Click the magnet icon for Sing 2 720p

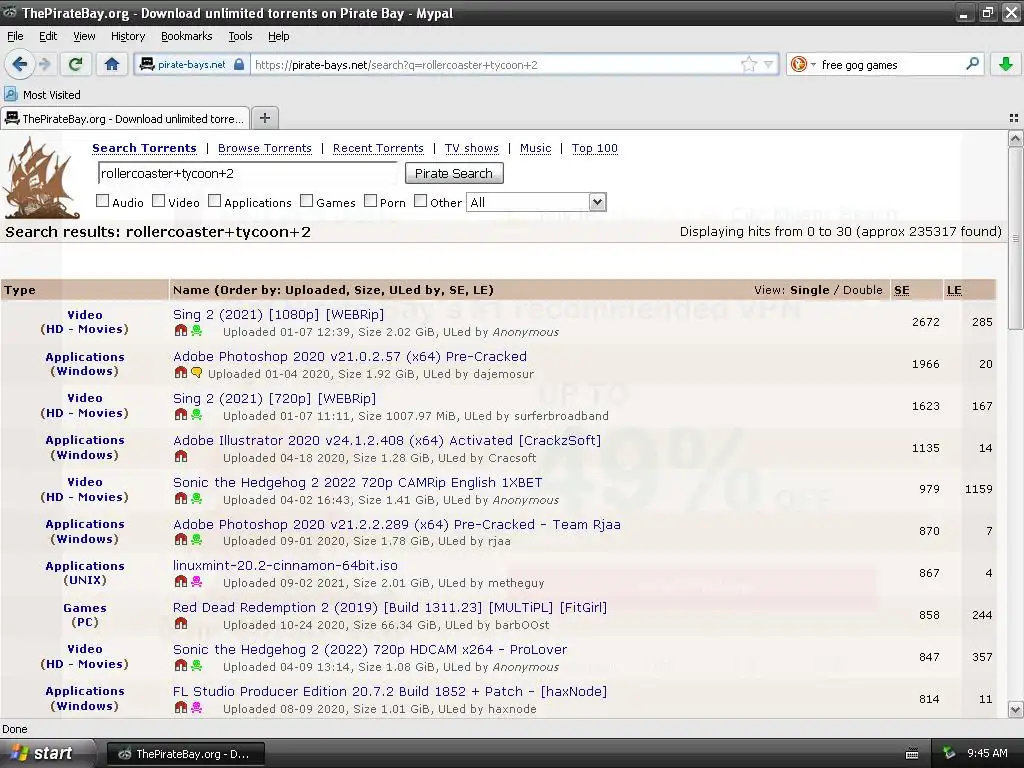coord(181,415)
